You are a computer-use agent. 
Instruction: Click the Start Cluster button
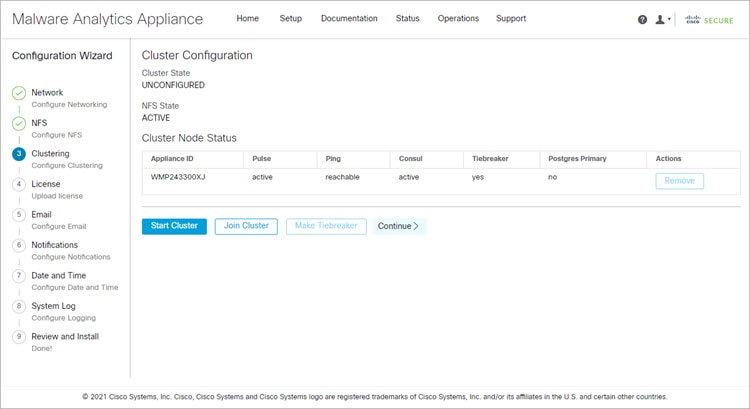174,226
